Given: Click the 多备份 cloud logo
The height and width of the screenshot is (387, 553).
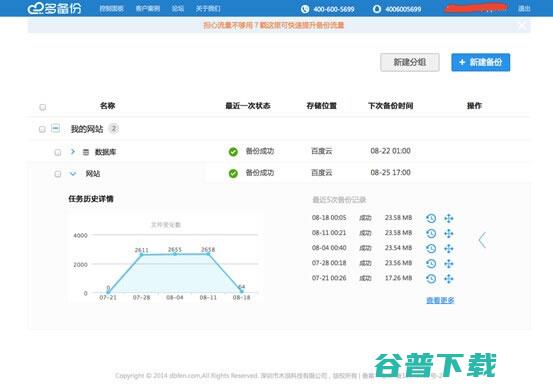Looking at the screenshot, I should (x=54, y=8).
